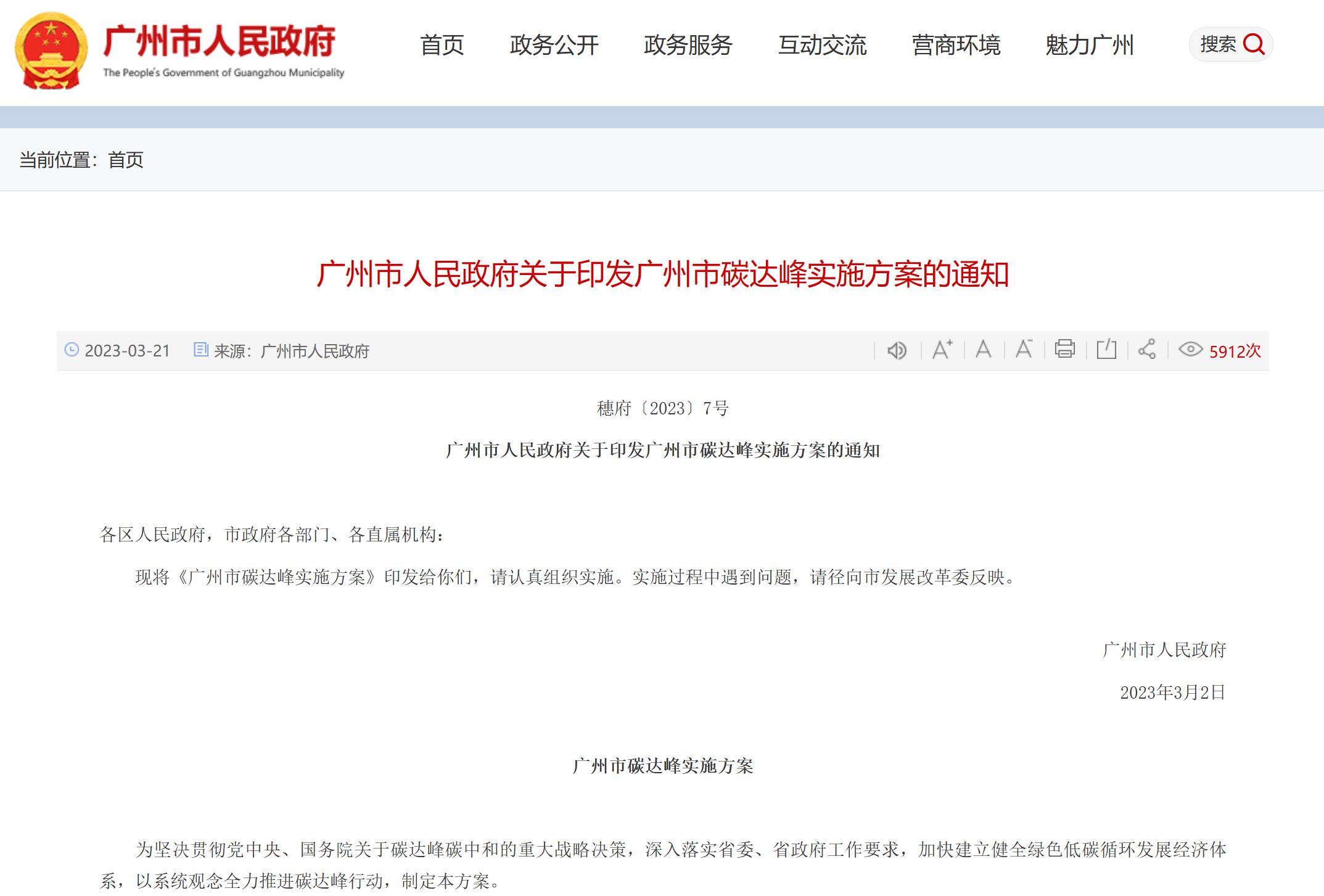Click the English site name subtitle
The image size is (1324, 896).
[224, 73]
